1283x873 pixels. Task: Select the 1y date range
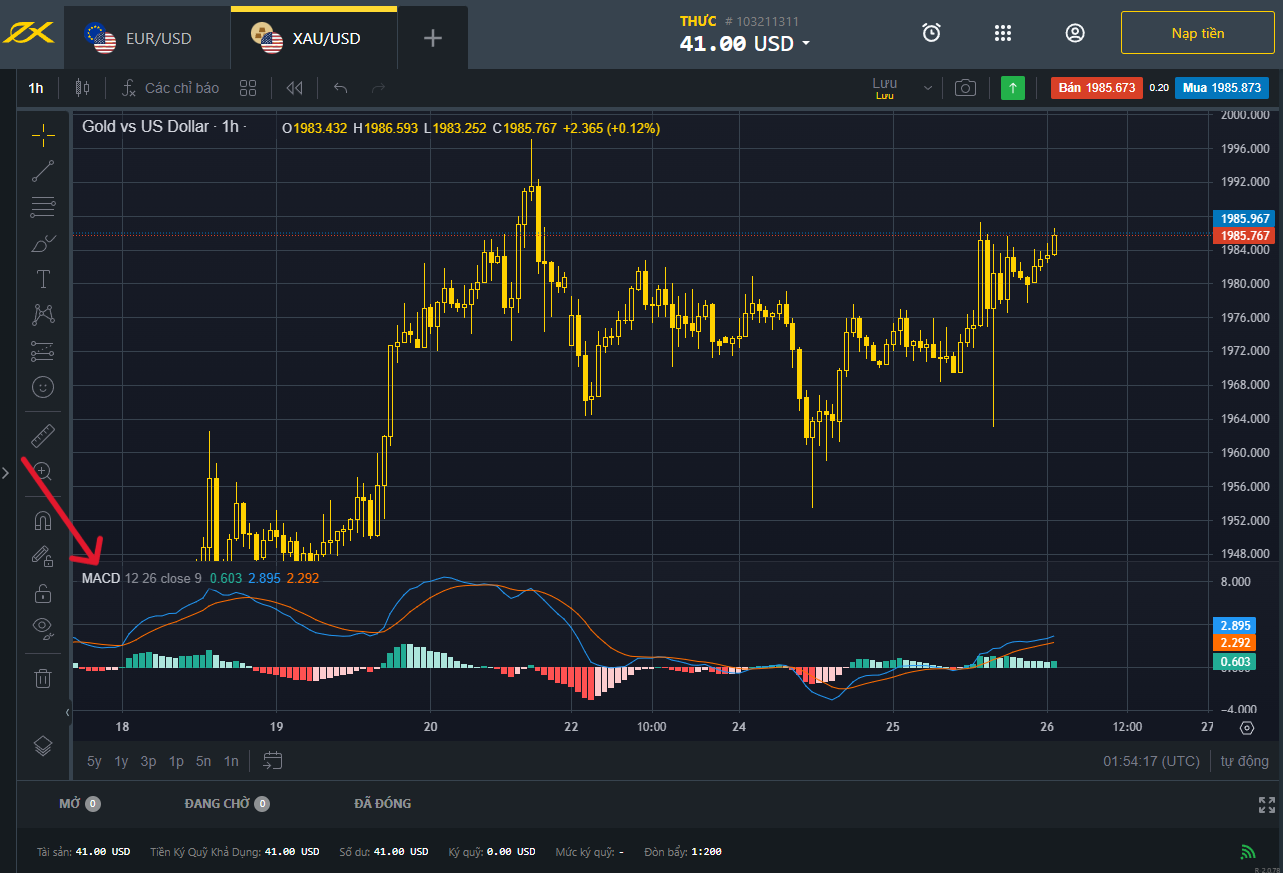click(x=121, y=761)
